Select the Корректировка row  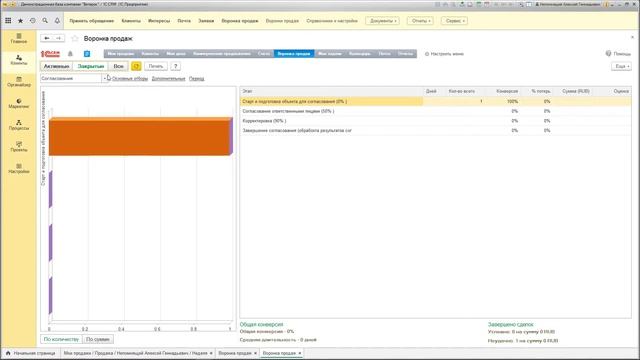pos(435,121)
